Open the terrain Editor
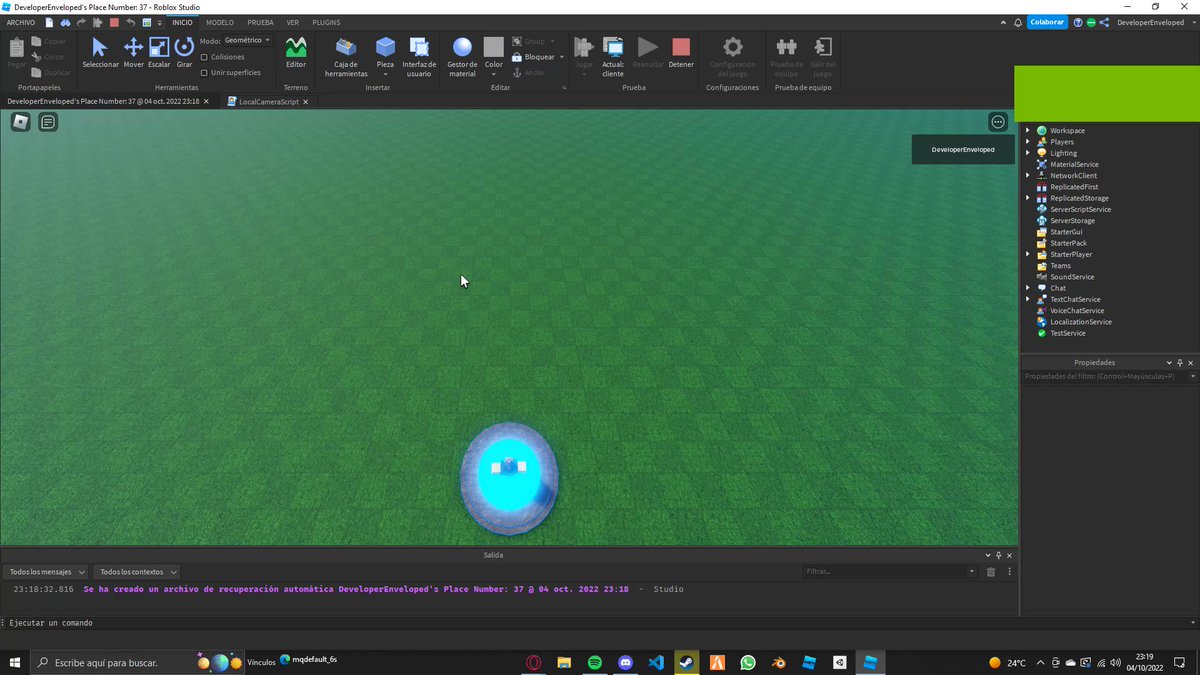 coord(296,53)
